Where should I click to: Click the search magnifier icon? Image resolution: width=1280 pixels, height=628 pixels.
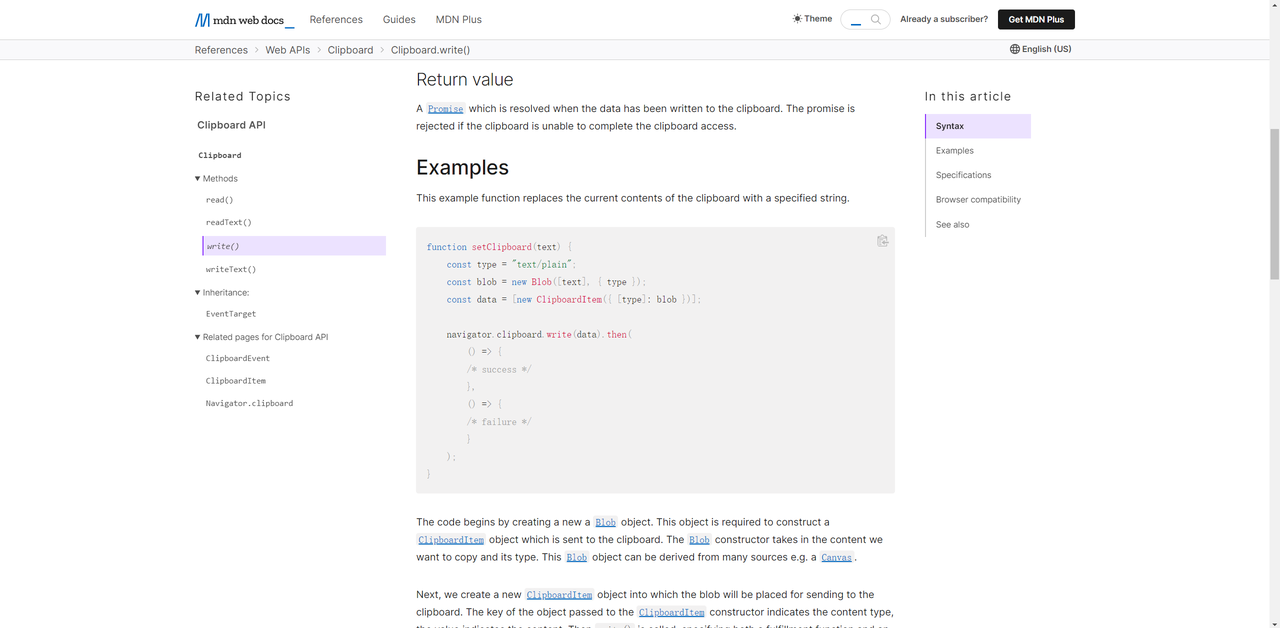pos(876,19)
